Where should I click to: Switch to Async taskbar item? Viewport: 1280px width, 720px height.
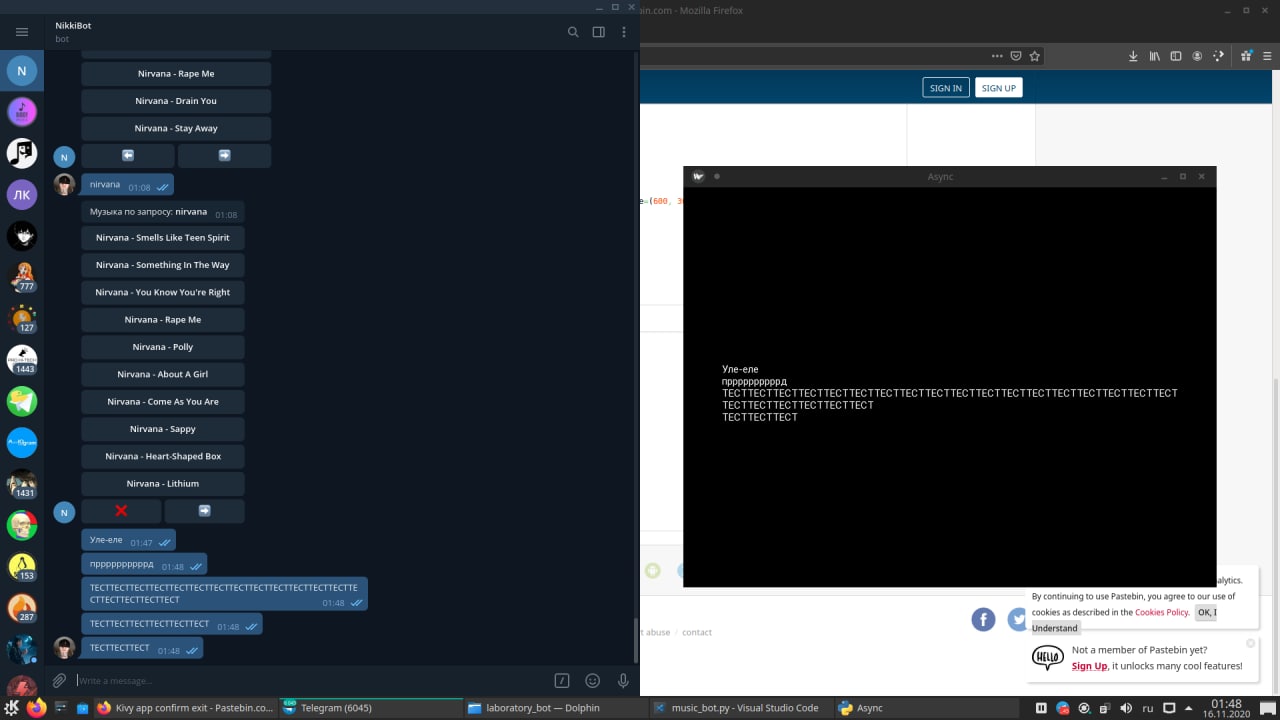click(925, 708)
